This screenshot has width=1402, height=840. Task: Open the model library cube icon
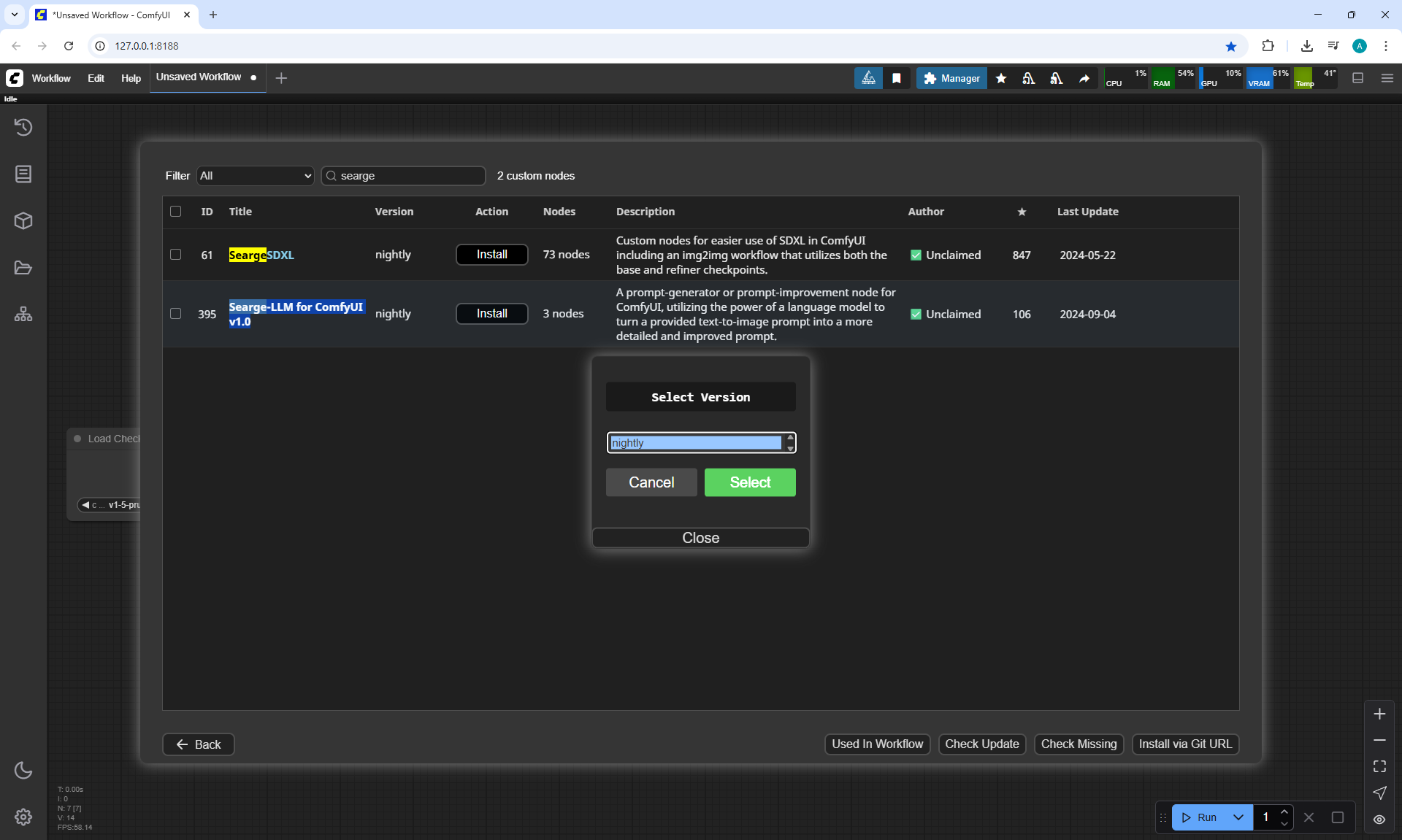coord(23,220)
